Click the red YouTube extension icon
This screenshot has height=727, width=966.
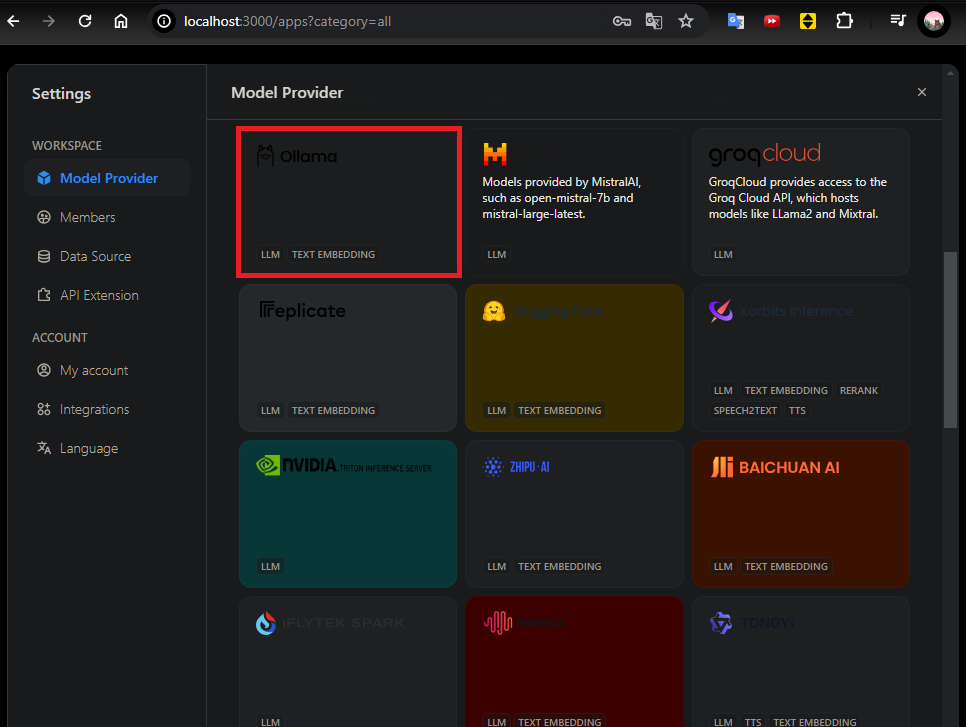771,22
